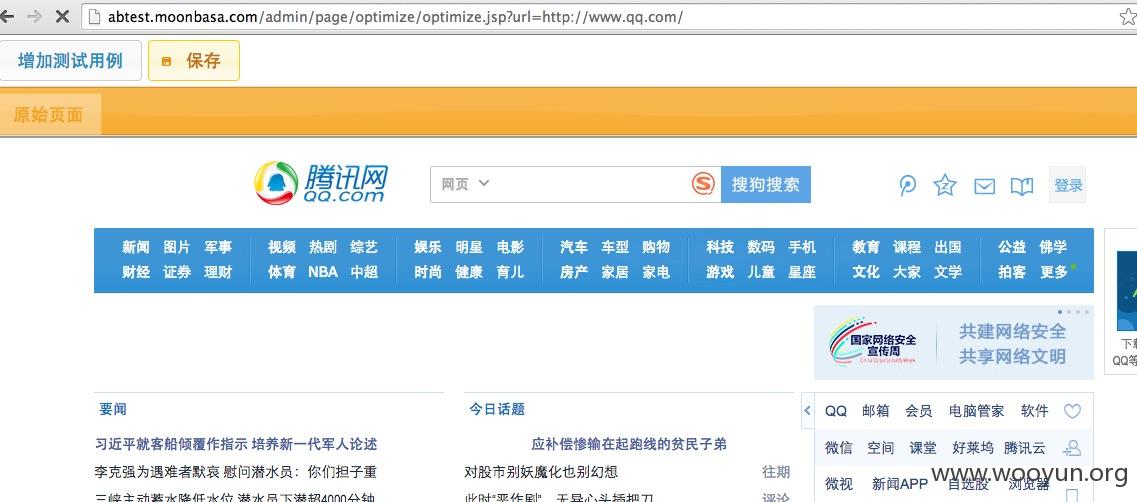
Task: Open topic 应补偿惨输在起跑线的贫民子弟
Action: click(x=629, y=444)
